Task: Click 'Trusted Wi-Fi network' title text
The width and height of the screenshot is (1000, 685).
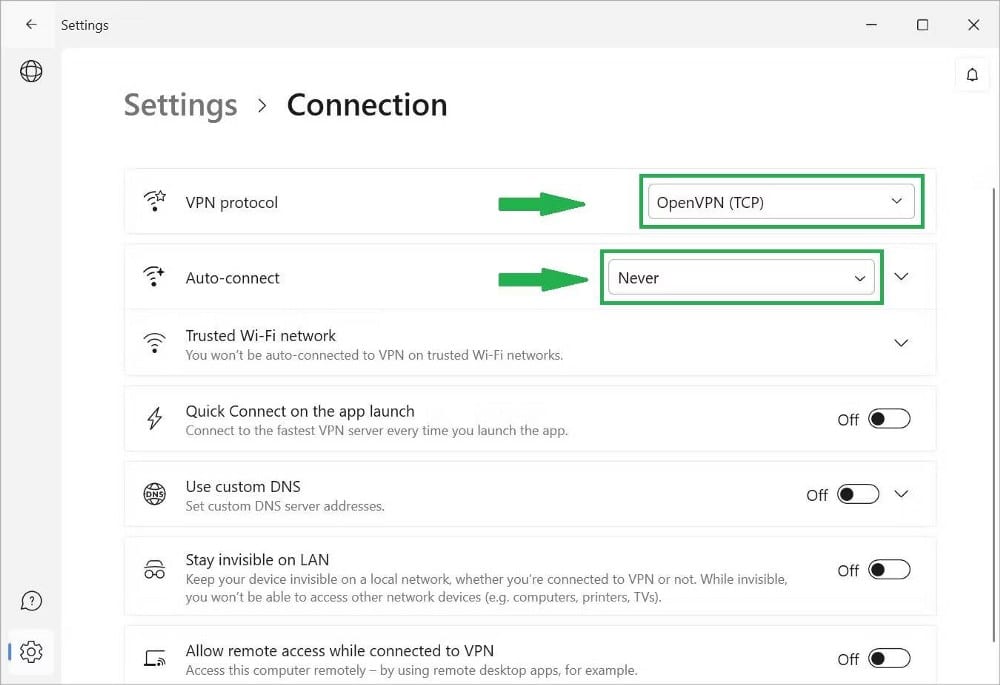Action: click(x=260, y=335)
